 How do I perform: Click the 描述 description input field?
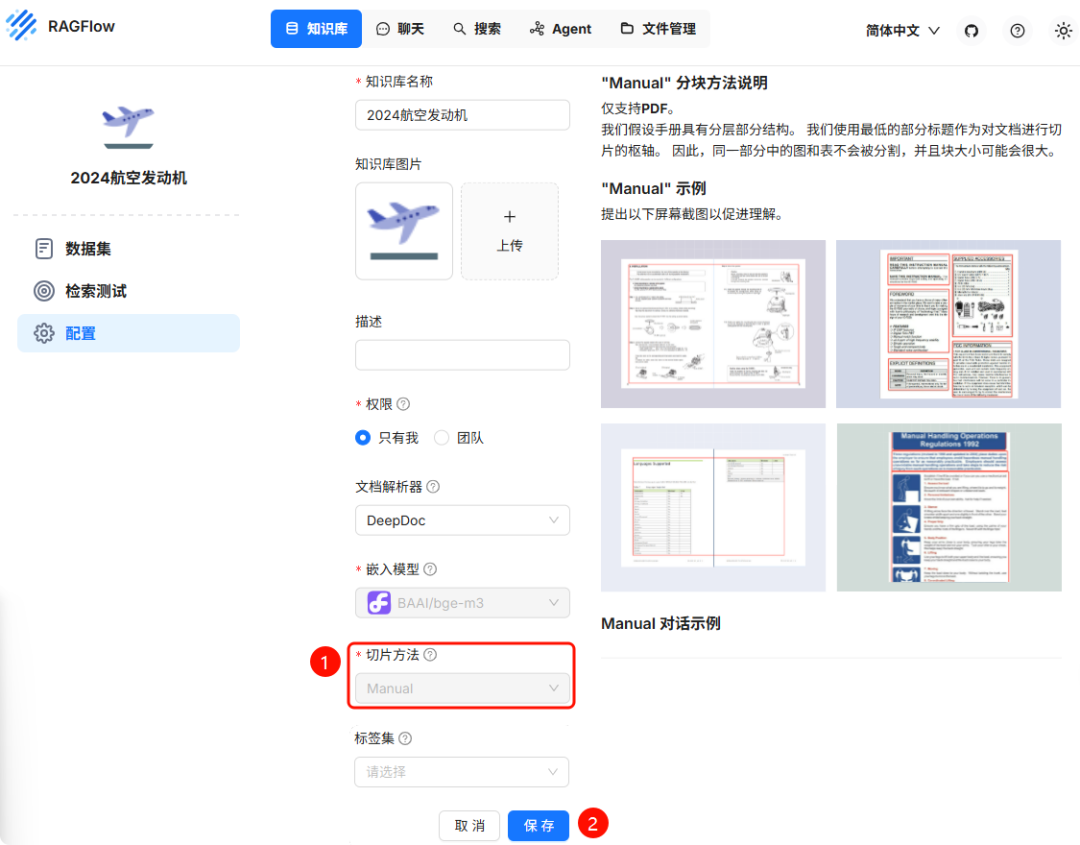(462, 355)
